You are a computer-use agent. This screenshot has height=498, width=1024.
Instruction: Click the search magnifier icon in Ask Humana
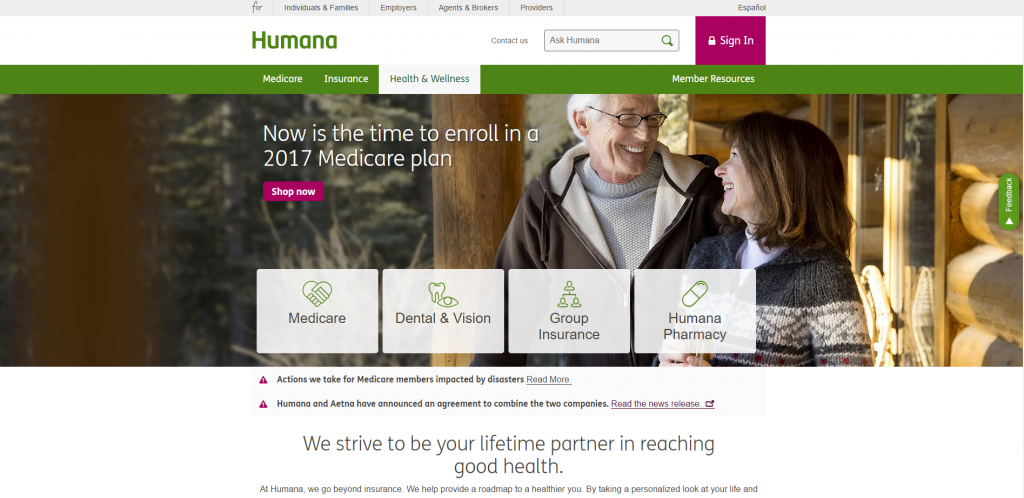[x=667, y=40]
